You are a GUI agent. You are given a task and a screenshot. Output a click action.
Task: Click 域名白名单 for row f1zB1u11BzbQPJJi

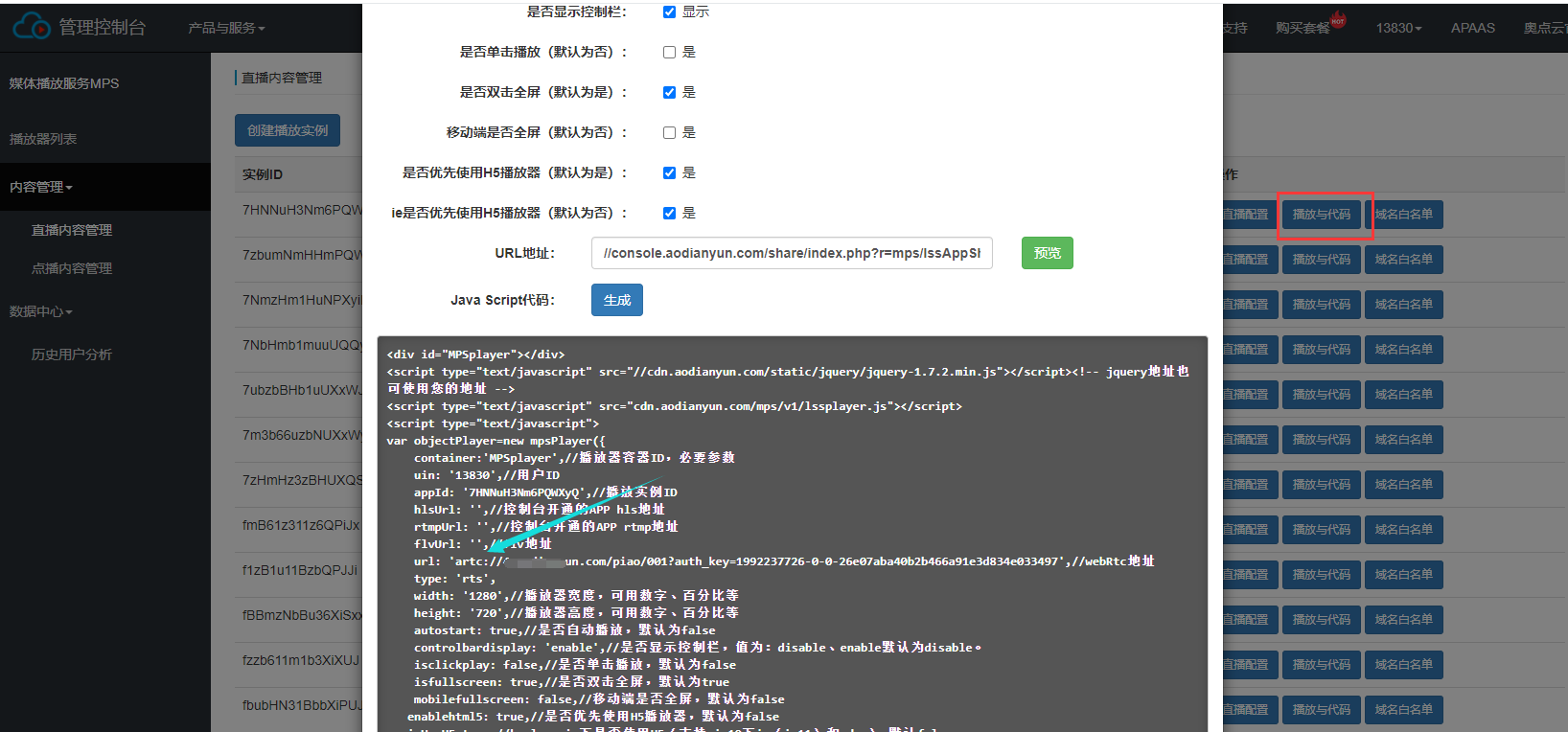click(x=1404, y=575)
